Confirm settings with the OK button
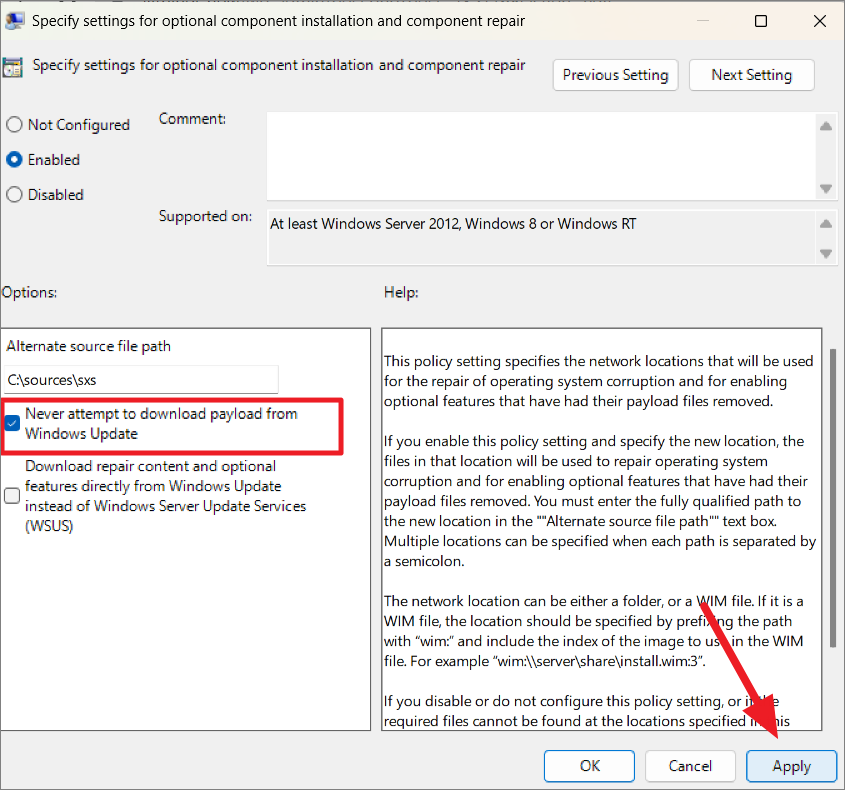The width and height of the screenshot is (845, 790). [x=589, y=765]
